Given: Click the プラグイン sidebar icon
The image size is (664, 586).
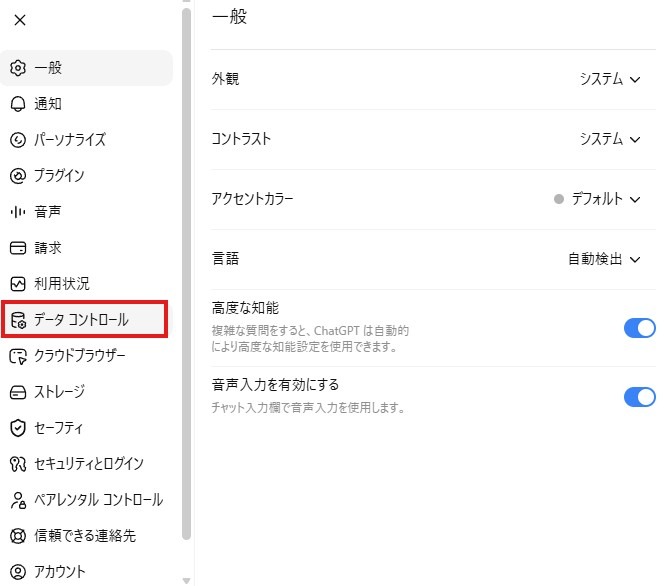Looking at the screenshot, I should [18, 176].
